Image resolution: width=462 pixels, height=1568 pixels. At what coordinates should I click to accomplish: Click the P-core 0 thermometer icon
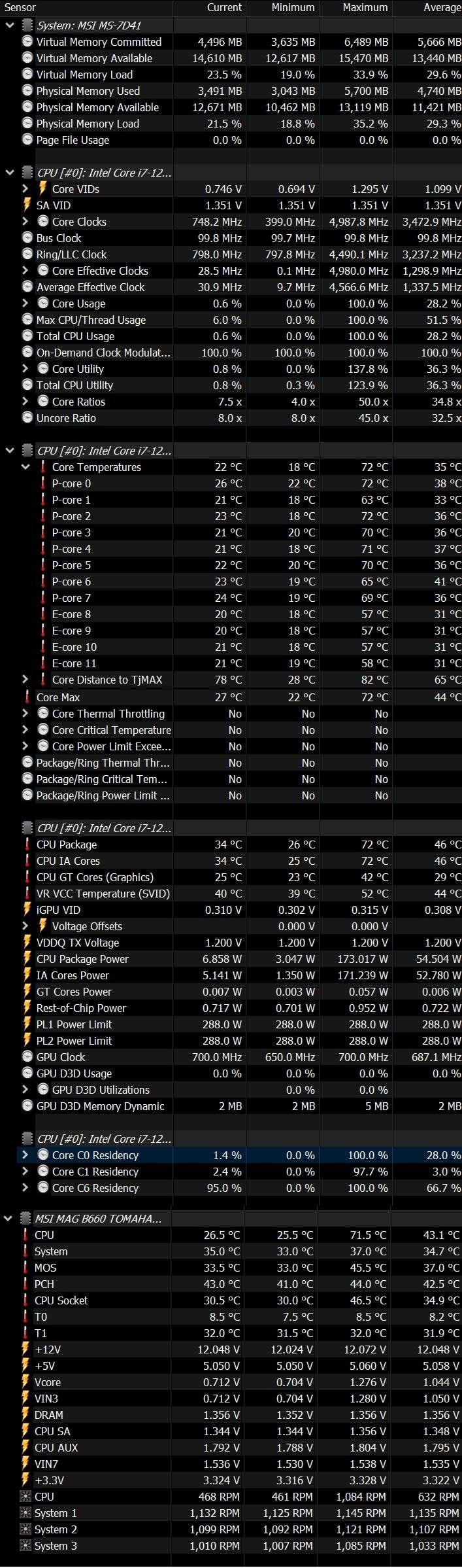pyautogui.click(x=43, y=483)
